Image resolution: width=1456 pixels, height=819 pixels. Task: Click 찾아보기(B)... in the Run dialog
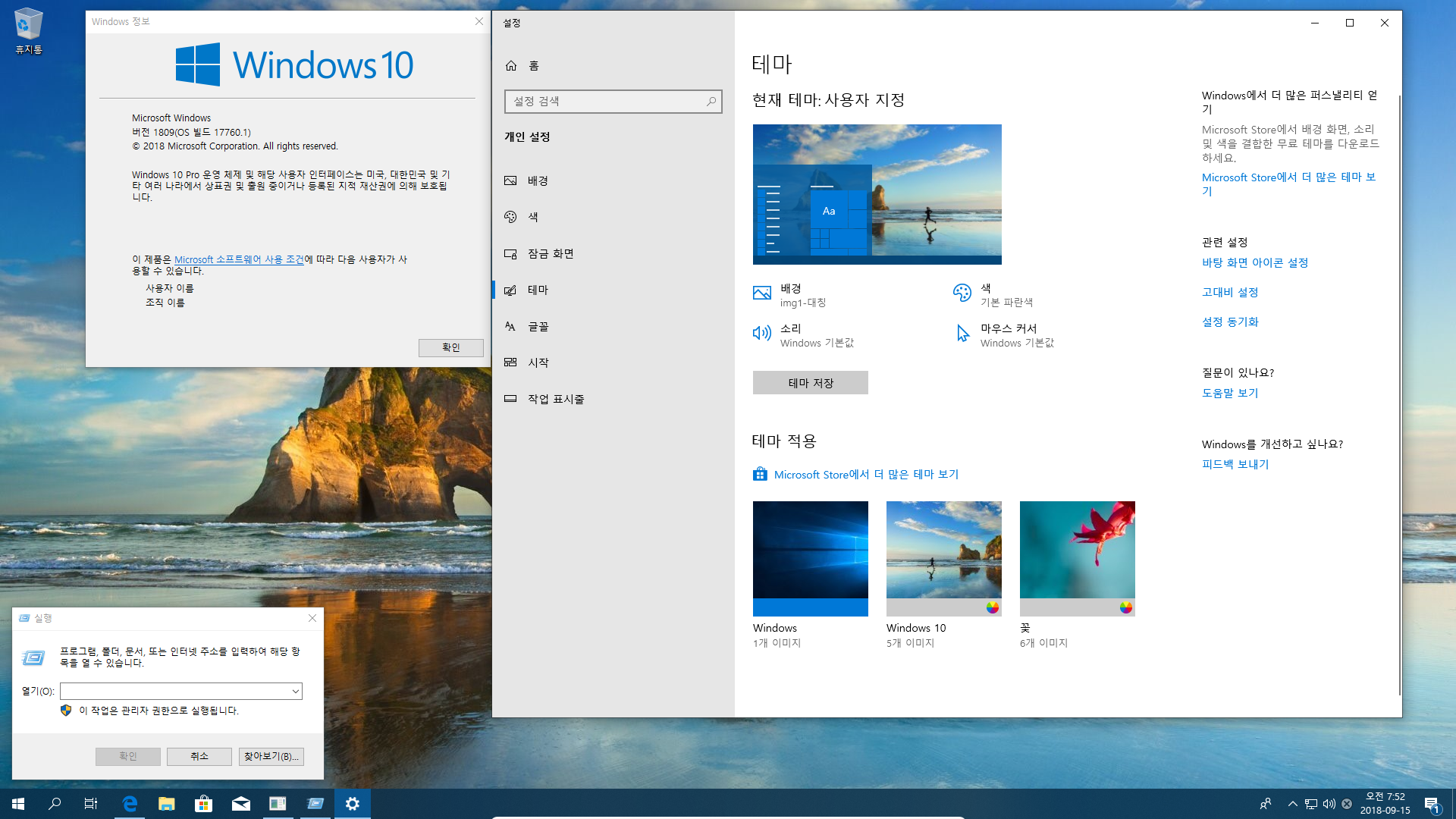point(271,756)
